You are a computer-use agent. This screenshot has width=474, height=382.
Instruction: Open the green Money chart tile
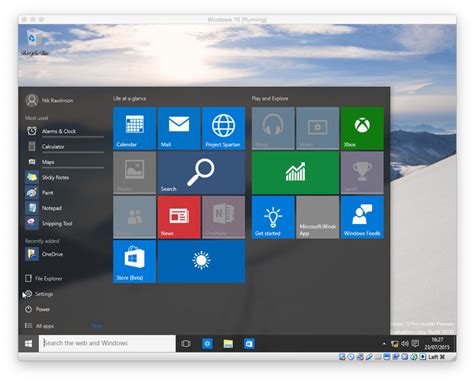[295, 173]
